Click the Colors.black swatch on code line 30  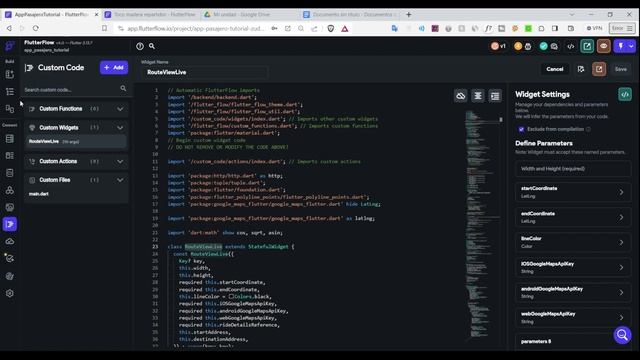[x=231, y=296]
